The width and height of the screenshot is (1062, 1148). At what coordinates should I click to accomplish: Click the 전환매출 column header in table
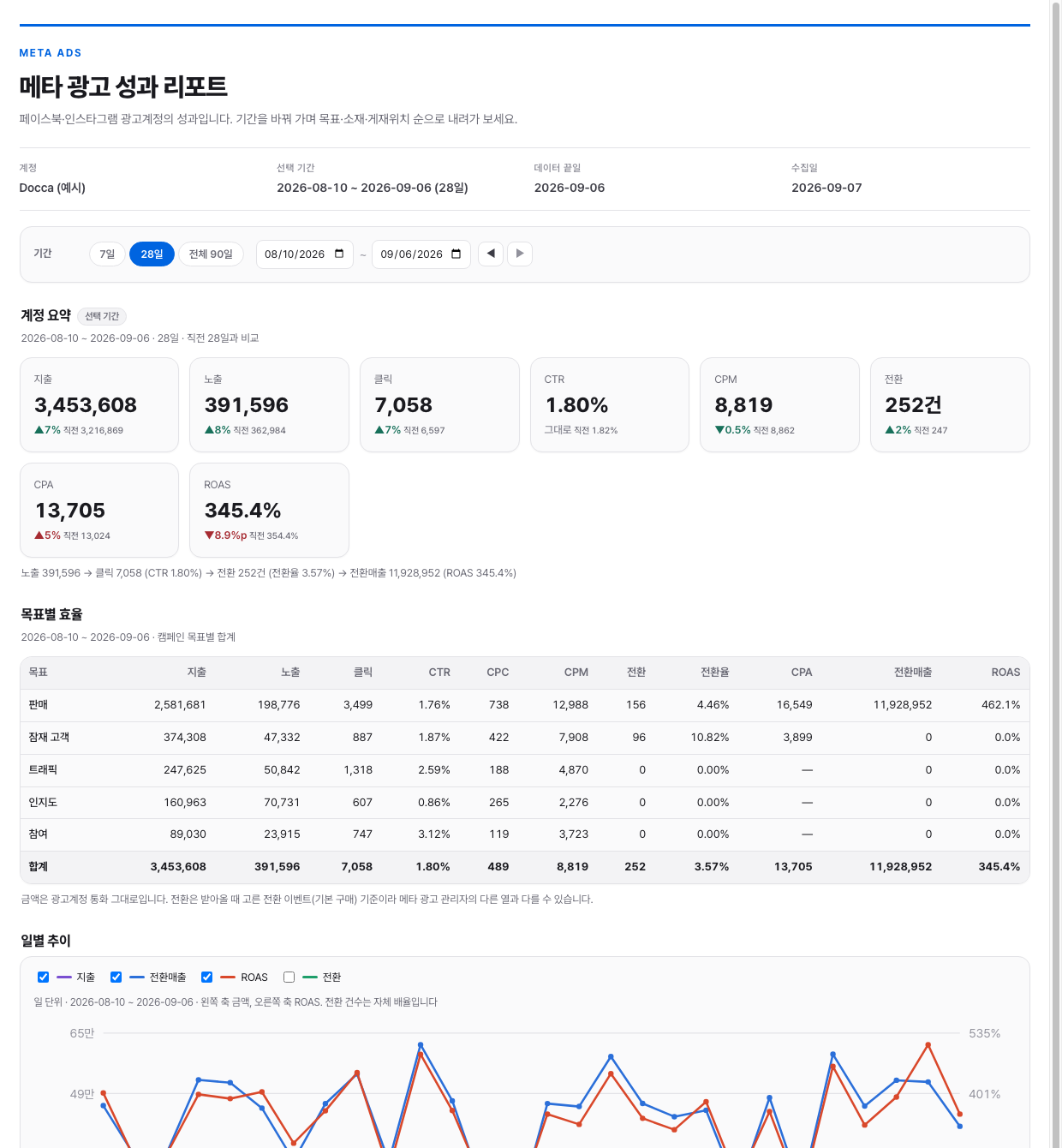[x=913, y=673]
